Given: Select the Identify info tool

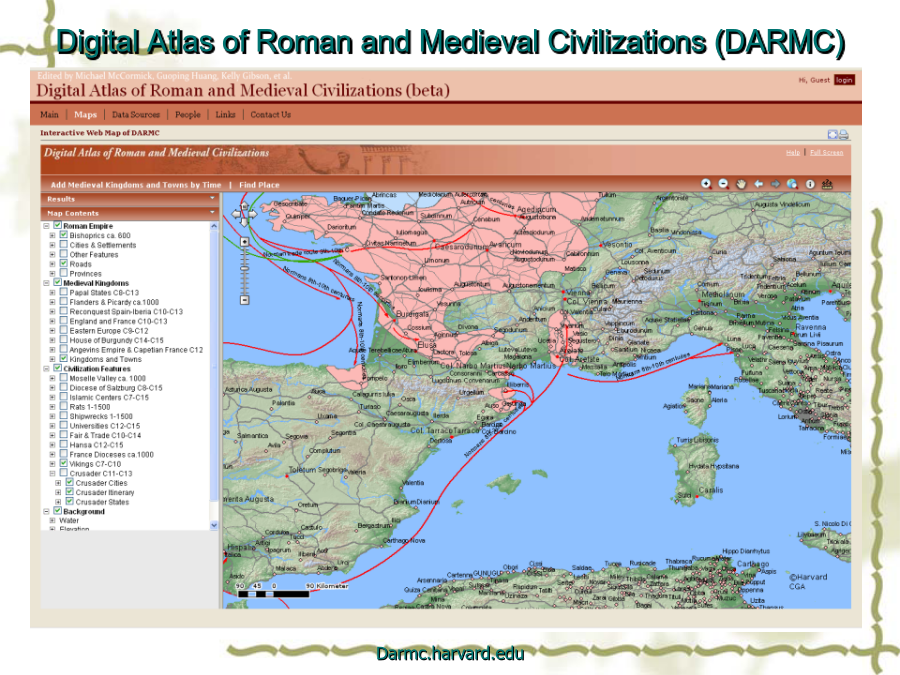Looking at the screenshot, I should 810,184.
